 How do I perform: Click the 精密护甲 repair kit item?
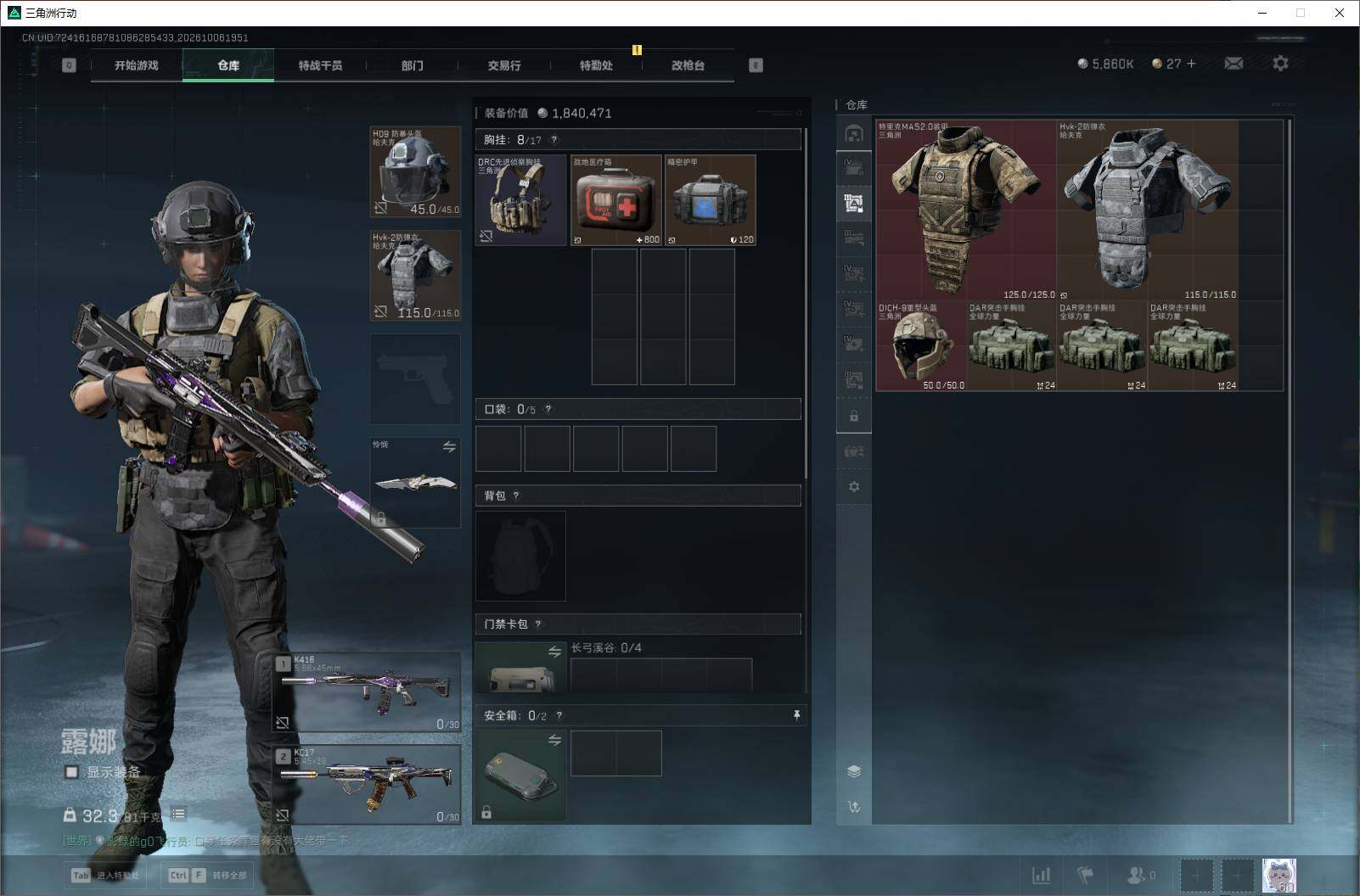coord(711,200)
